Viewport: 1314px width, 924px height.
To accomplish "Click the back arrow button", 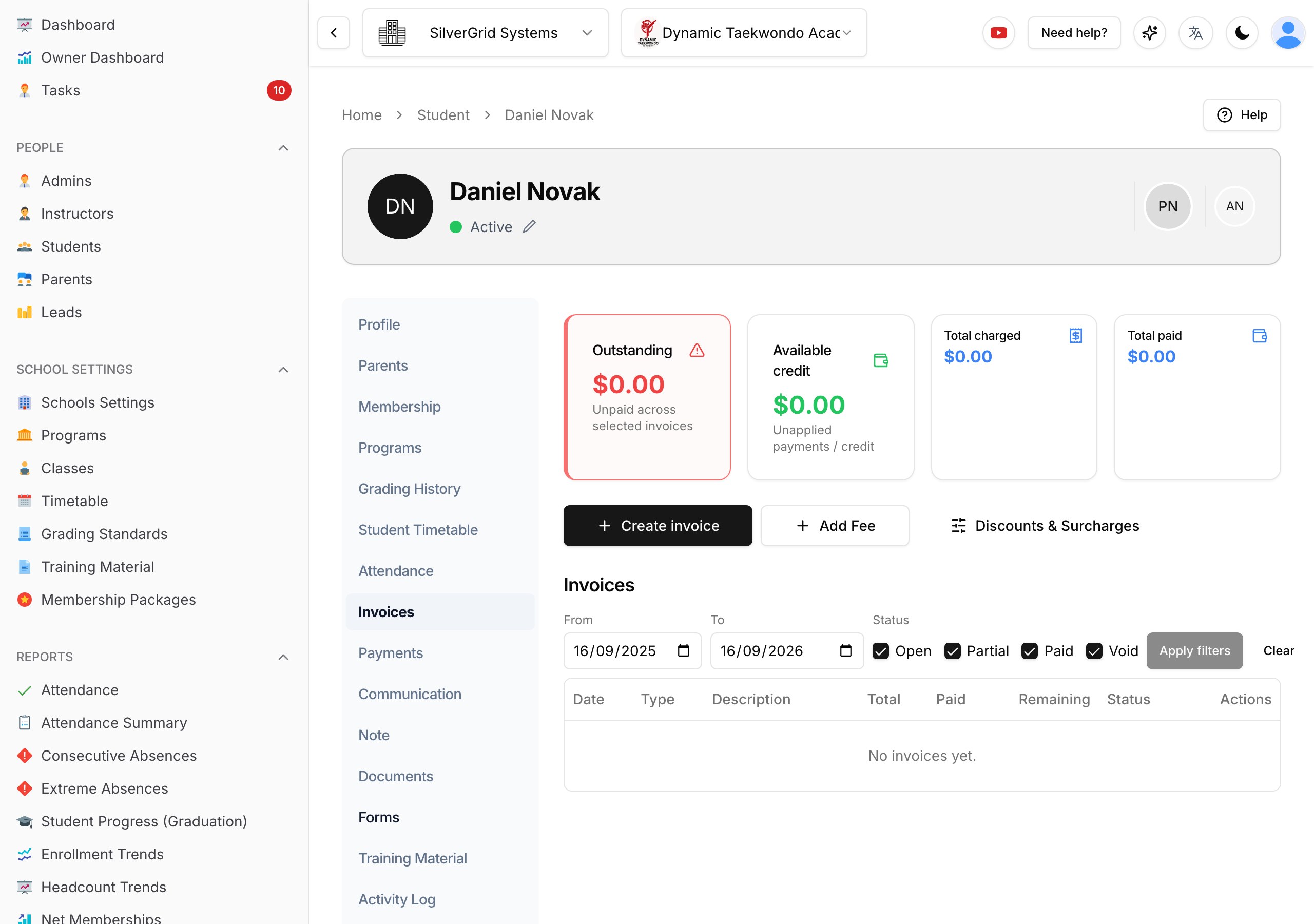I will pos(334,33).
